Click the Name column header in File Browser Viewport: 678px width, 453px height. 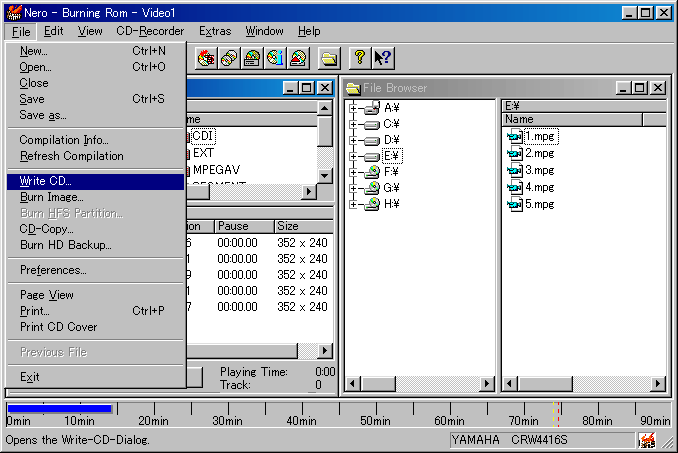tap(572, 119)
